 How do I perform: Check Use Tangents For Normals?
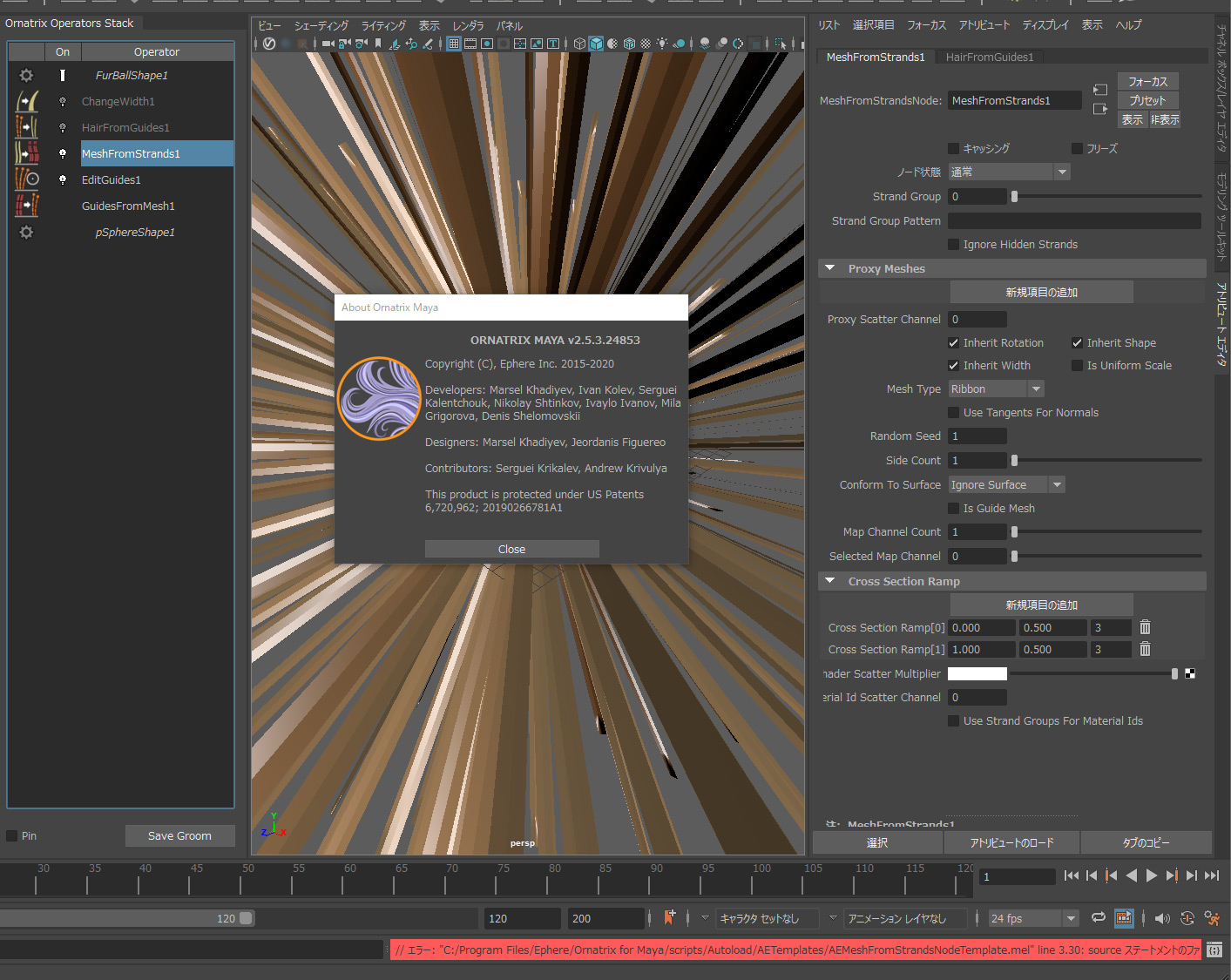954,413
